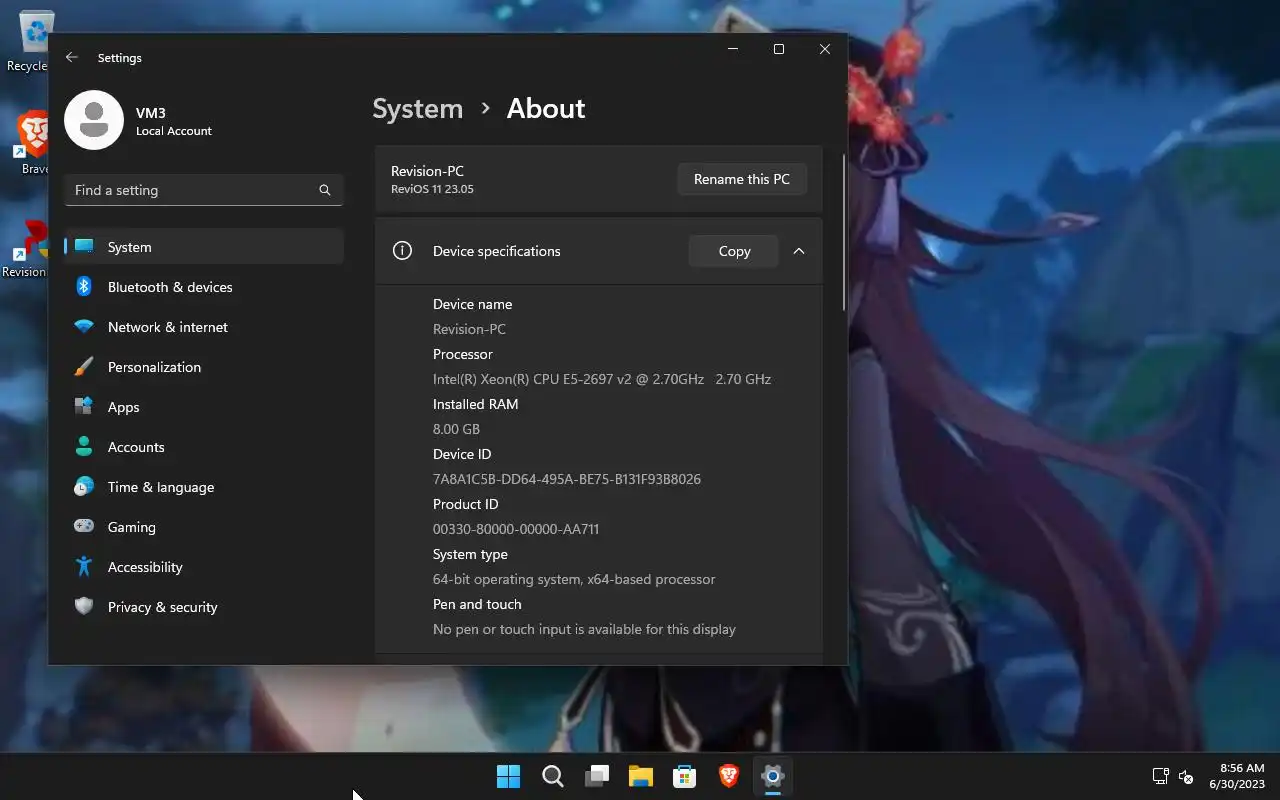Click the Find a setting search box

click(204, 190)
